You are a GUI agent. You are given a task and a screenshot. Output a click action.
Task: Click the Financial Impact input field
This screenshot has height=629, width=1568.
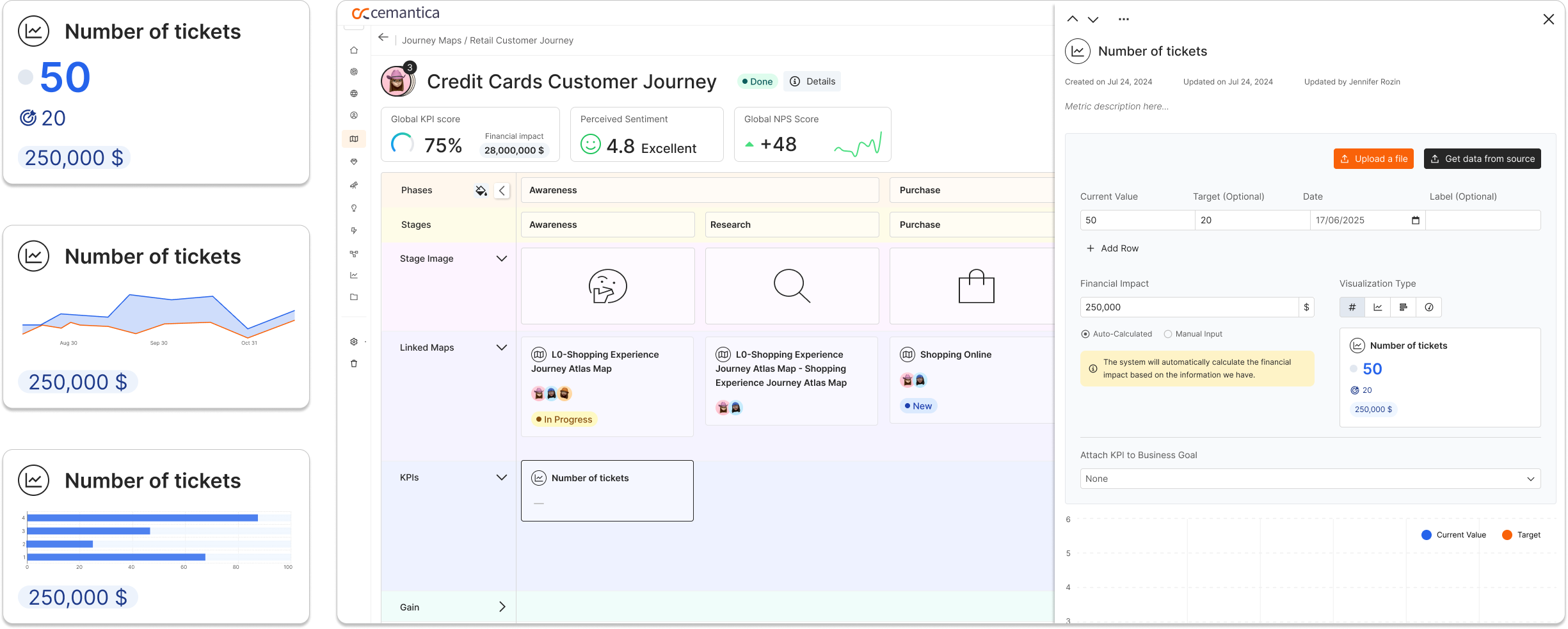pyautogui.click(x=1189, y=307)
